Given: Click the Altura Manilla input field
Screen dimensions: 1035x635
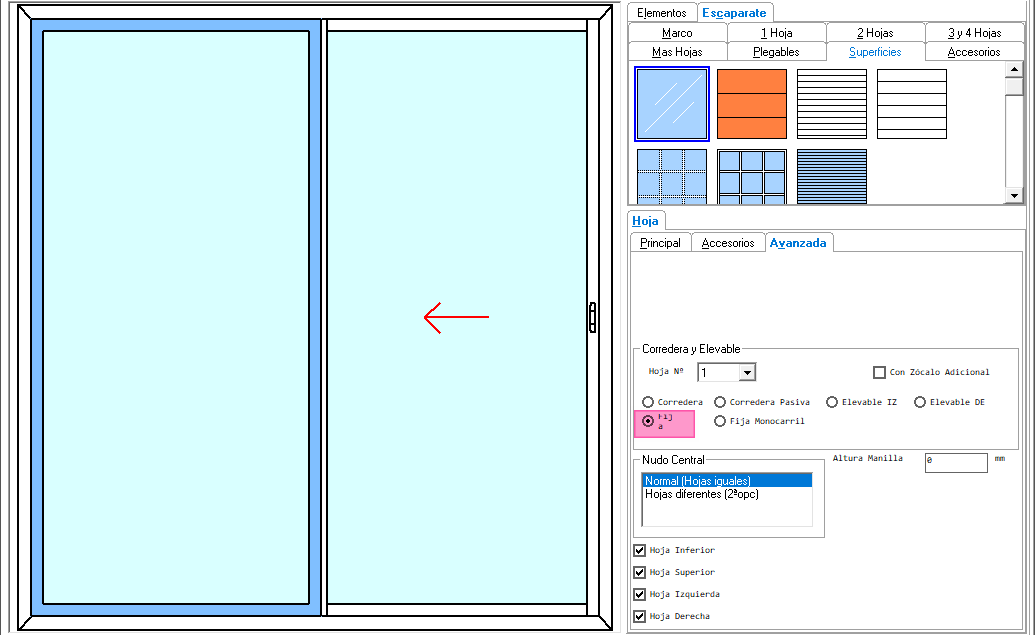Looking at the screenshot, I should 956,461.
